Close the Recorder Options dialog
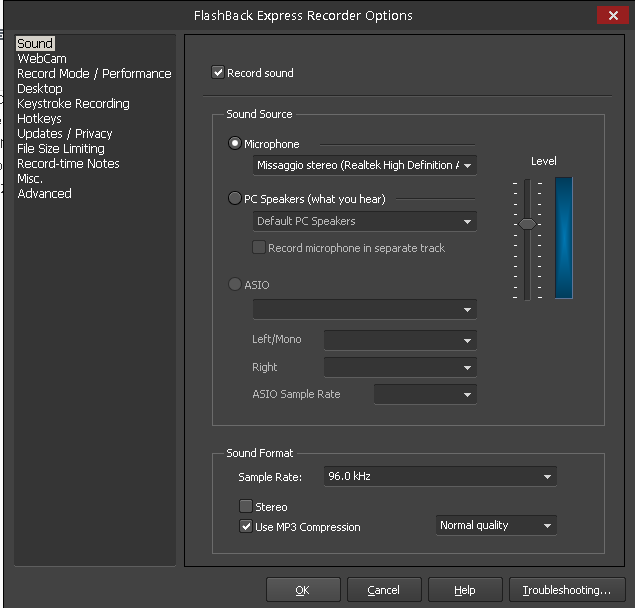635x608 pixels. [612, 15]
